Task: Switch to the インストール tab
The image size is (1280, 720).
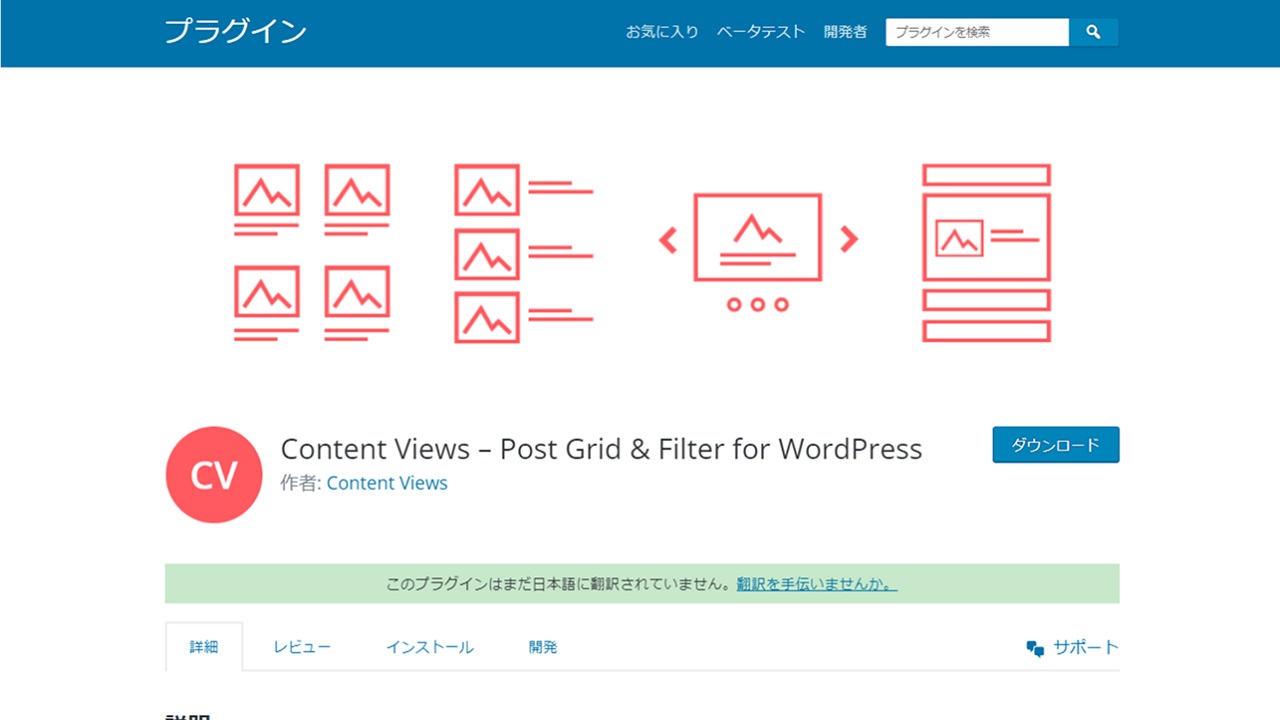Action: 430,647
